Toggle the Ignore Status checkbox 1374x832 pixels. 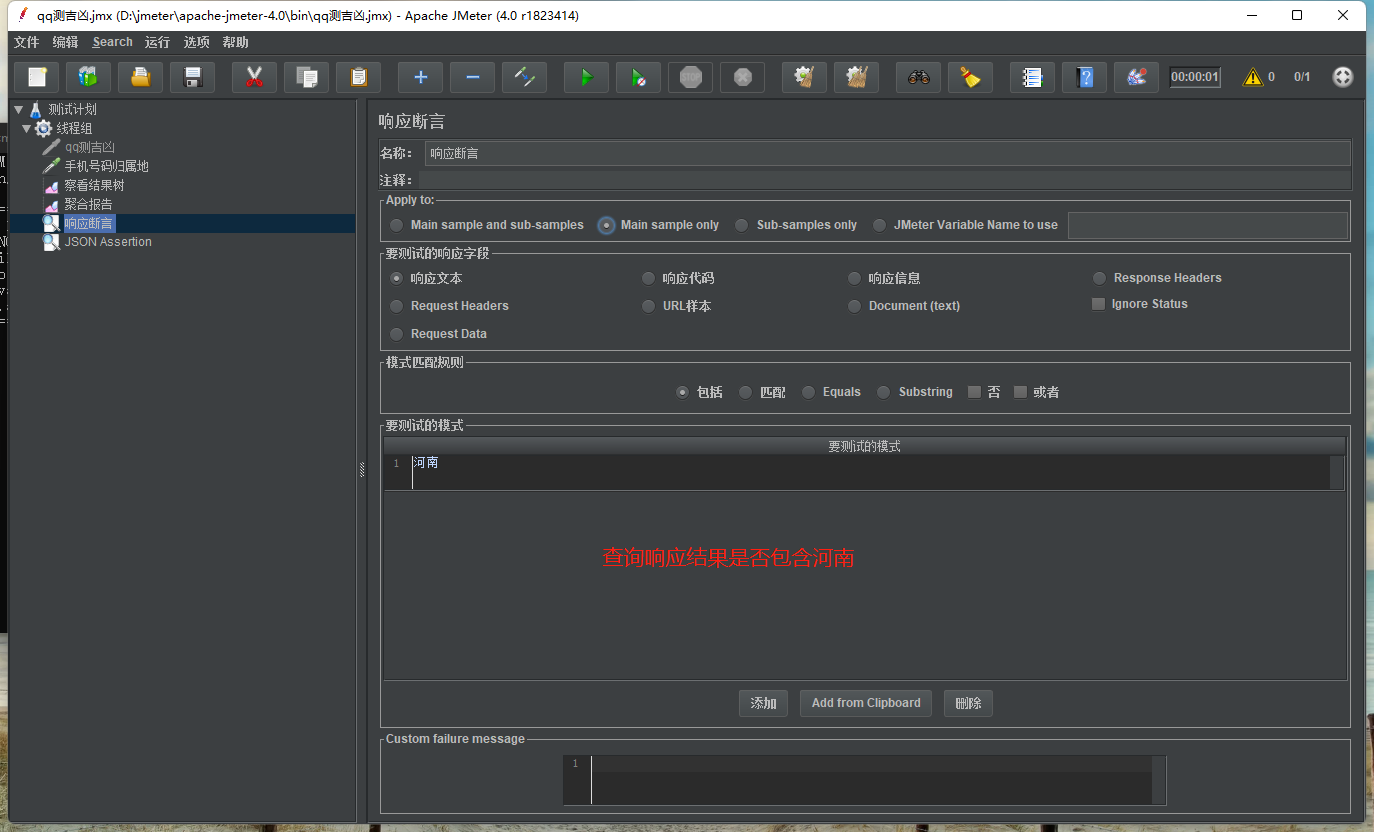[1140, 304]
